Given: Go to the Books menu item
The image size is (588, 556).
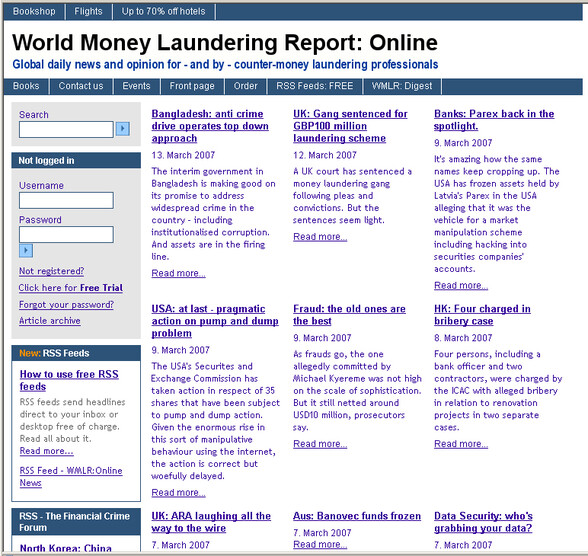Looking at the screenshot, I should tap(26, 86).
